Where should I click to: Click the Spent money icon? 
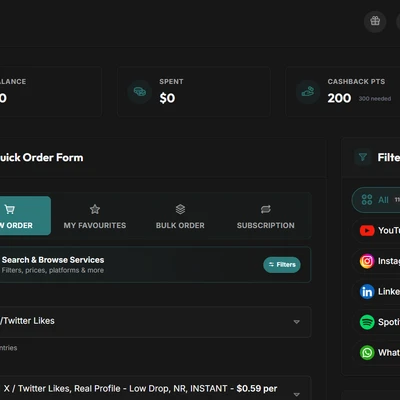pos(140,92)
